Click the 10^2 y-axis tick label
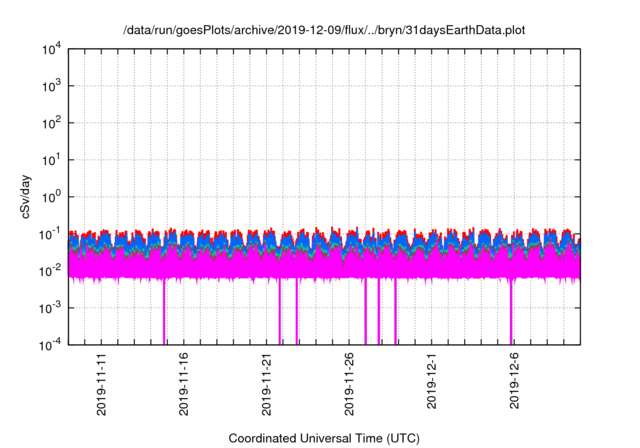The height and width of the screenshot is (448, 640). [x=51, y=123]
